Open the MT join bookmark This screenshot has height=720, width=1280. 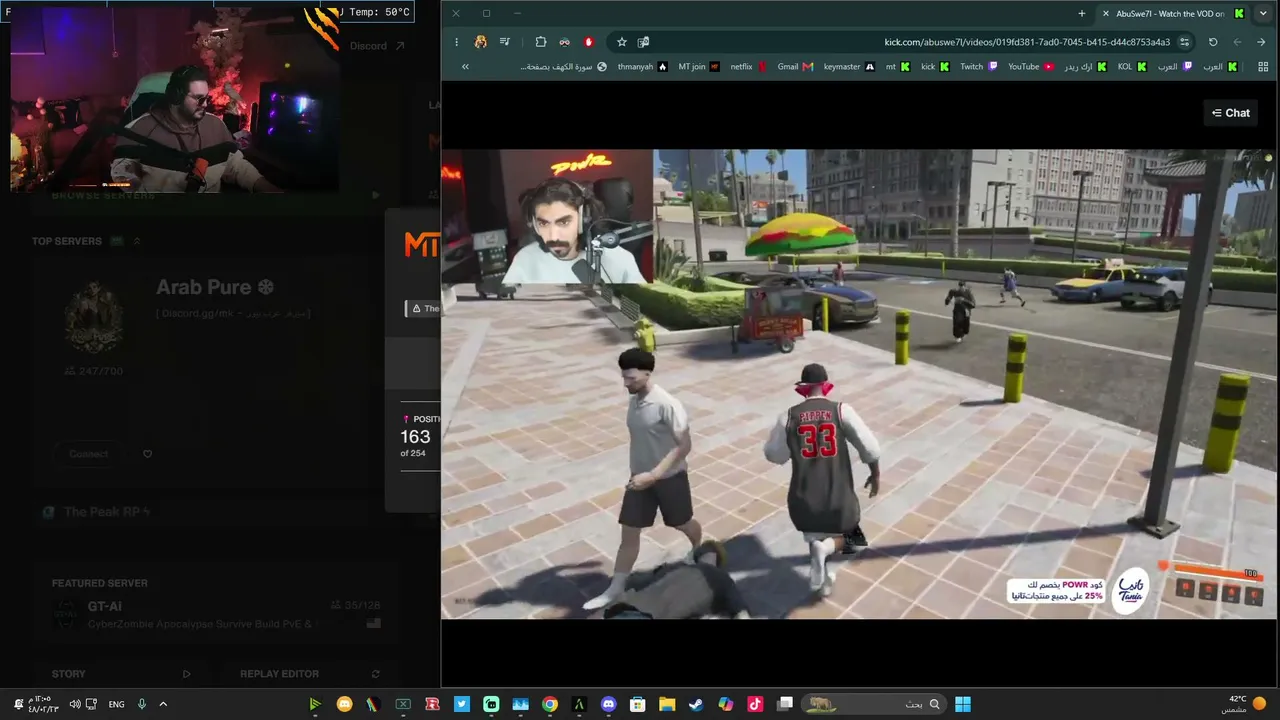tap(698, 66)
